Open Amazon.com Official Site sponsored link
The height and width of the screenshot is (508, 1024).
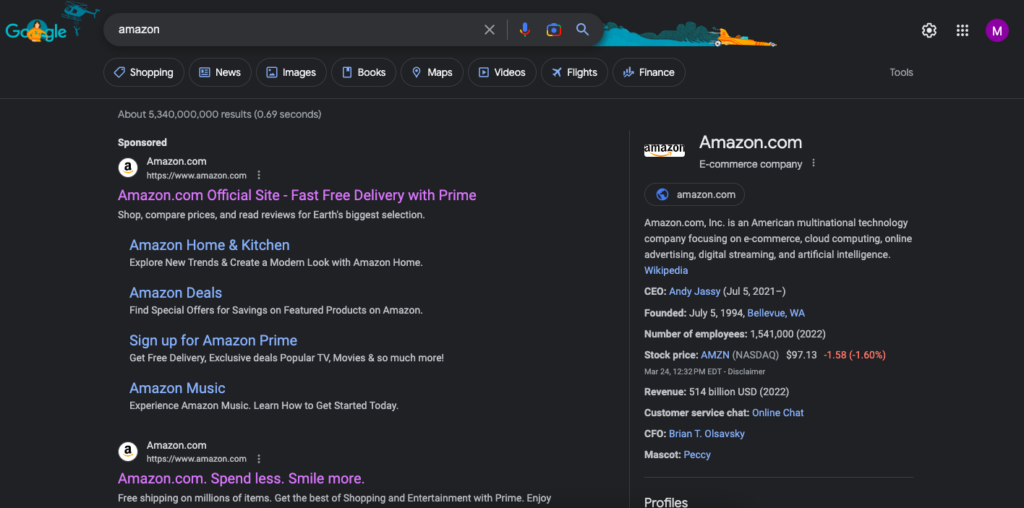[x=297, y=195]
